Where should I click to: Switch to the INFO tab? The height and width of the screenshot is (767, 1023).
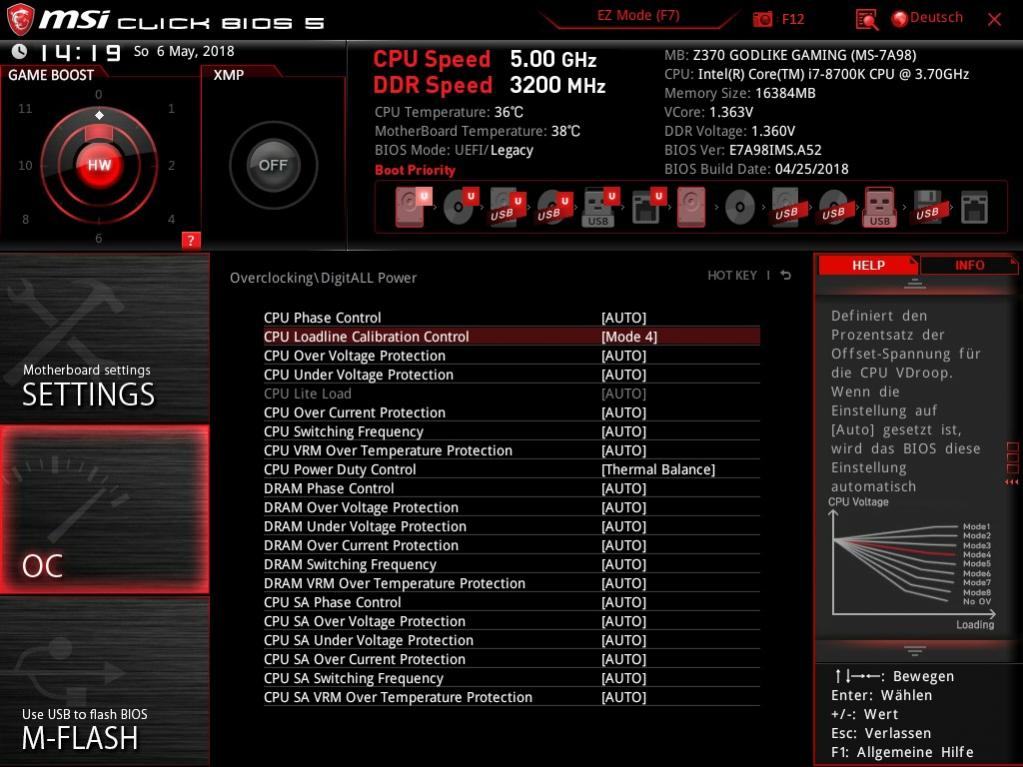tap(969, 265)
